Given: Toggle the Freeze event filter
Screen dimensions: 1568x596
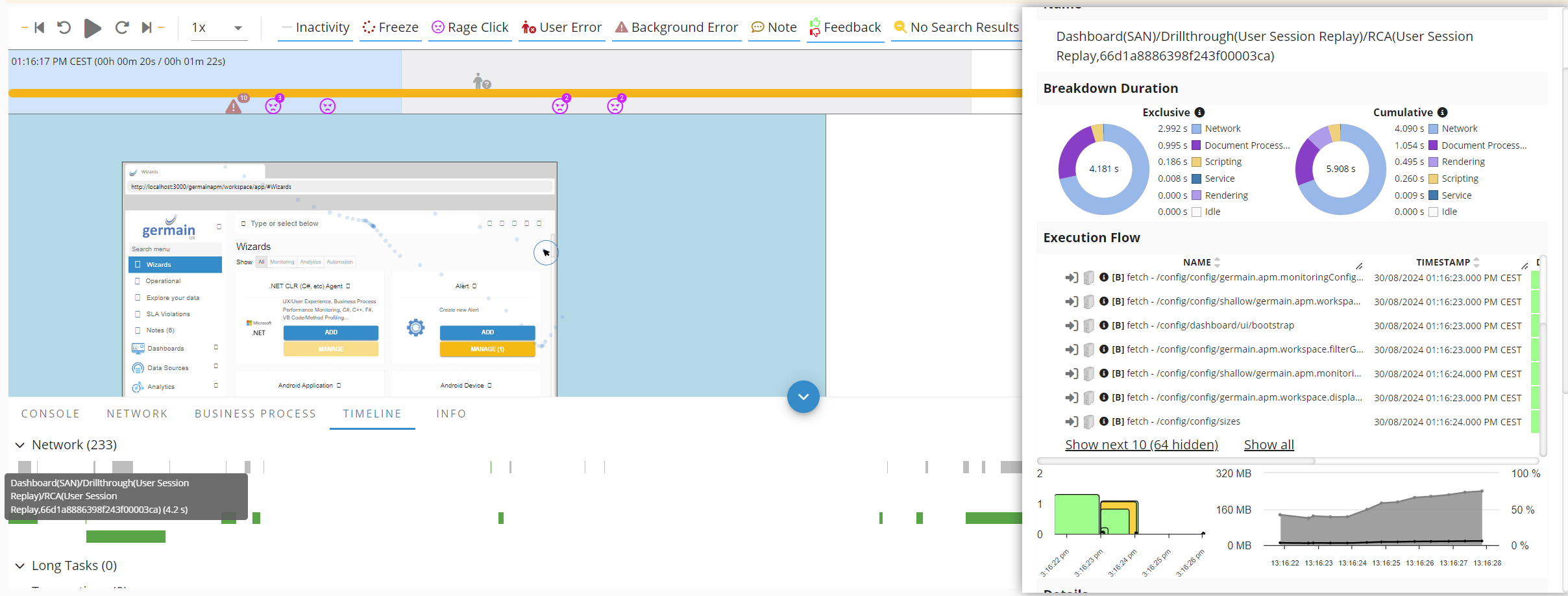Looking at the screenshot, I should [390, 27].
